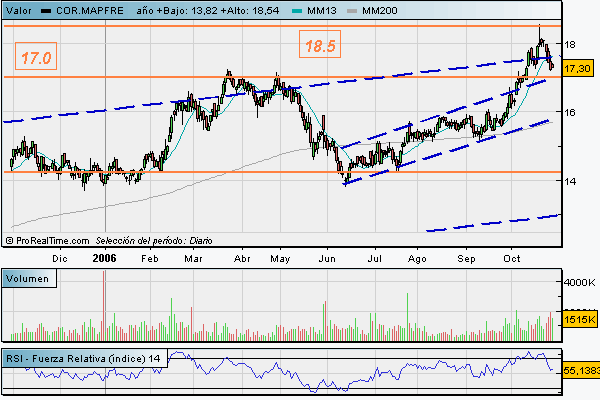Click the 'Sep' month label

[466, 259]
